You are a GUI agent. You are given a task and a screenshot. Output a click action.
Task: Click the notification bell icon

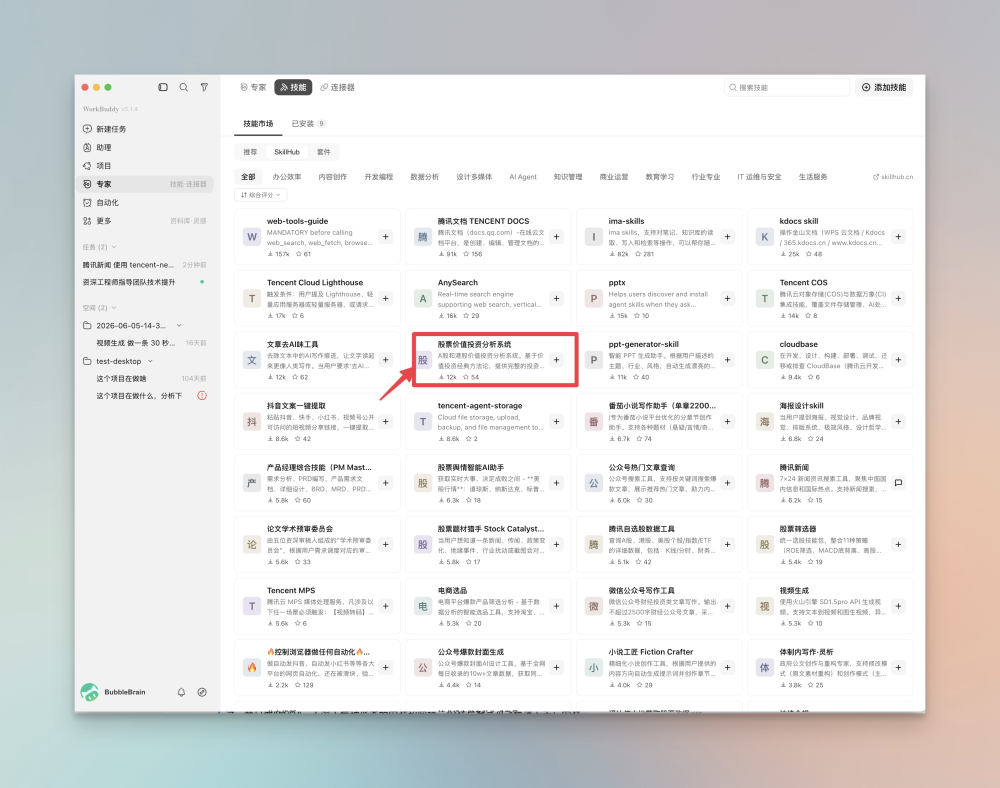[x=181, y=692]
